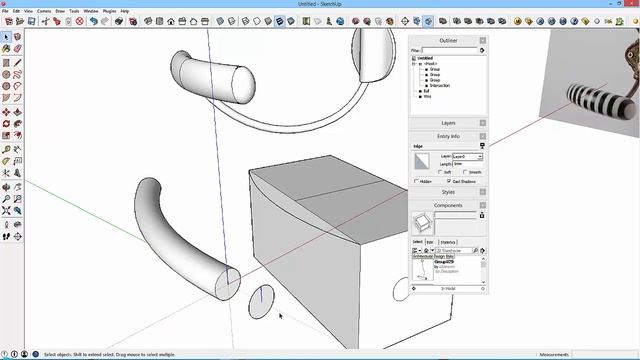Select the Intersection item in Outliner

(x=440, y=86)
